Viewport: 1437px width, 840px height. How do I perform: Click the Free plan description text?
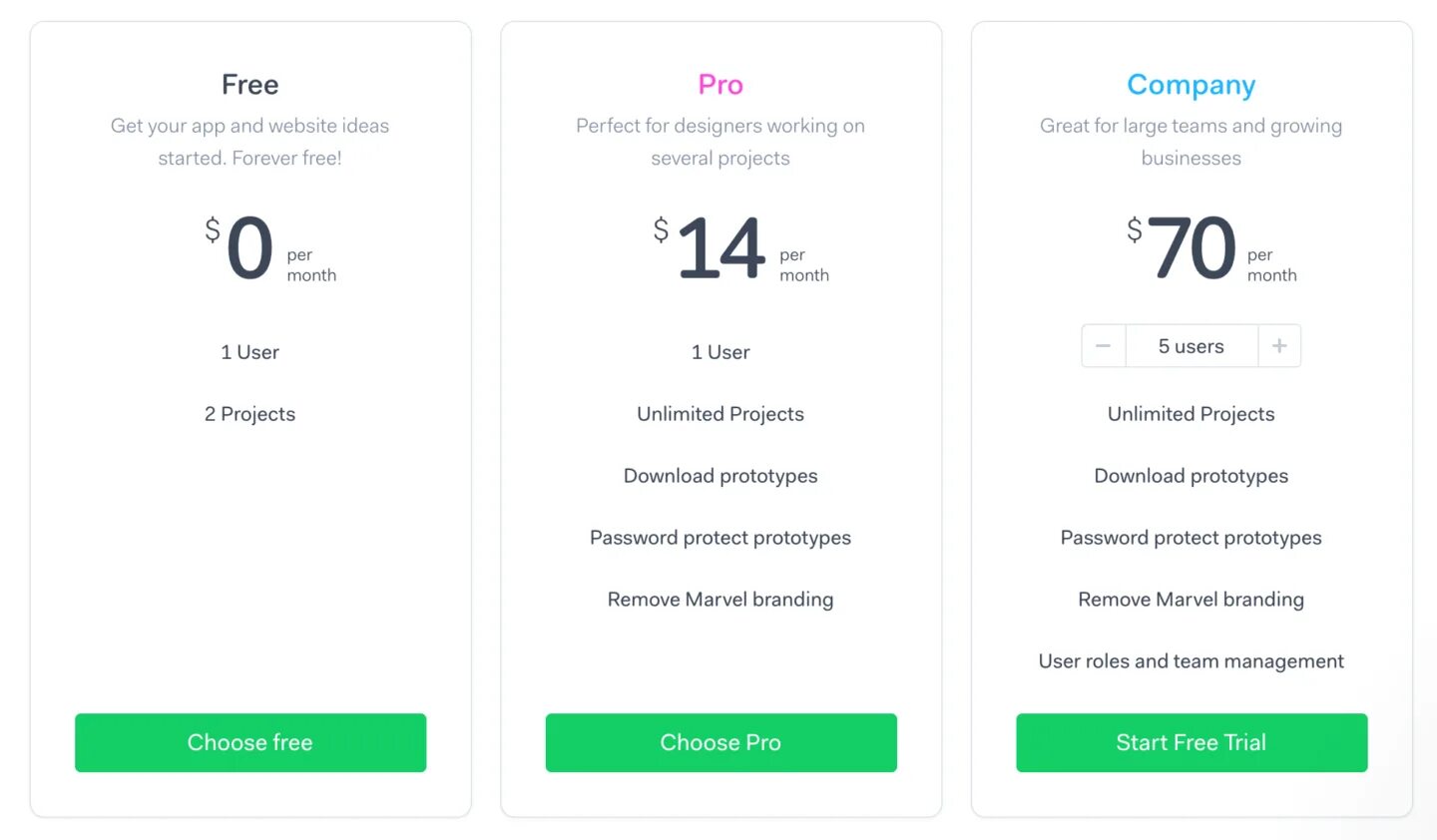pos(250,142)
